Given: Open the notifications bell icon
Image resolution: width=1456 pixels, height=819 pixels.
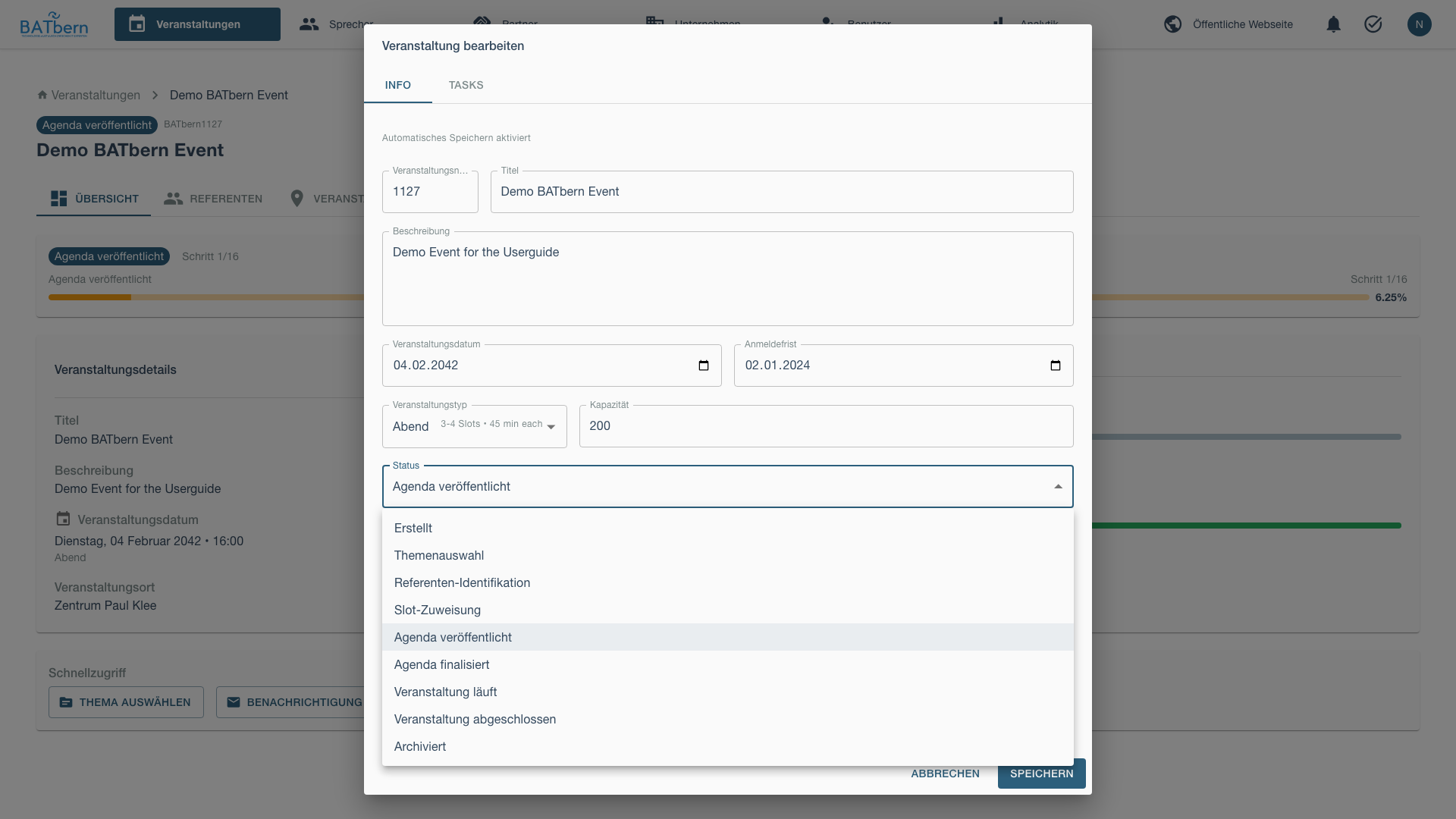Looking at the screenshot, I should coord(1333,24).
